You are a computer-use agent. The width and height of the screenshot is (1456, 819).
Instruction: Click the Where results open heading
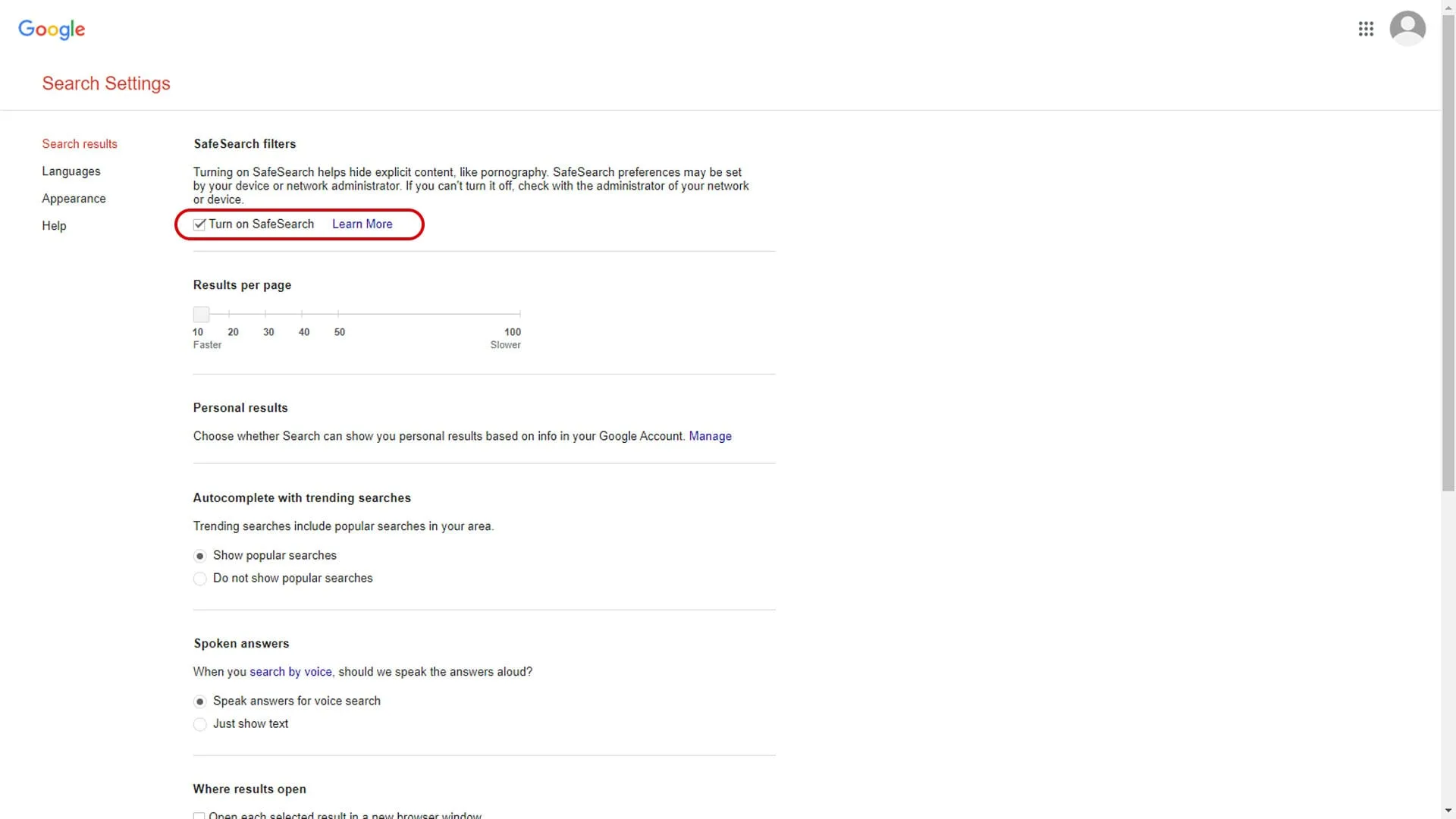pyautogui.click(x=249, y=789)
